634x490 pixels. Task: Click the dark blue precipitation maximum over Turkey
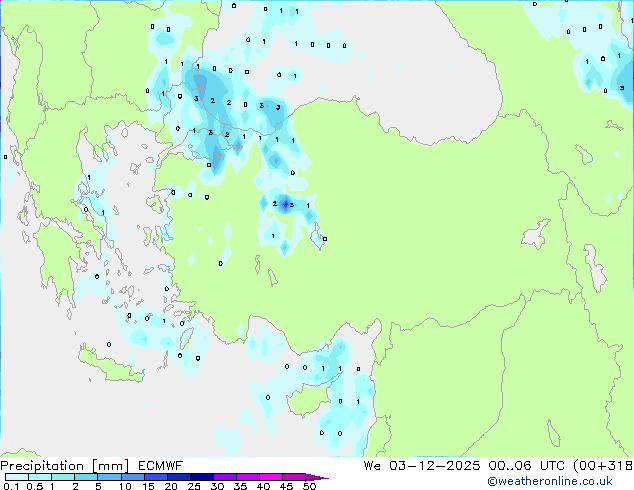285,205
